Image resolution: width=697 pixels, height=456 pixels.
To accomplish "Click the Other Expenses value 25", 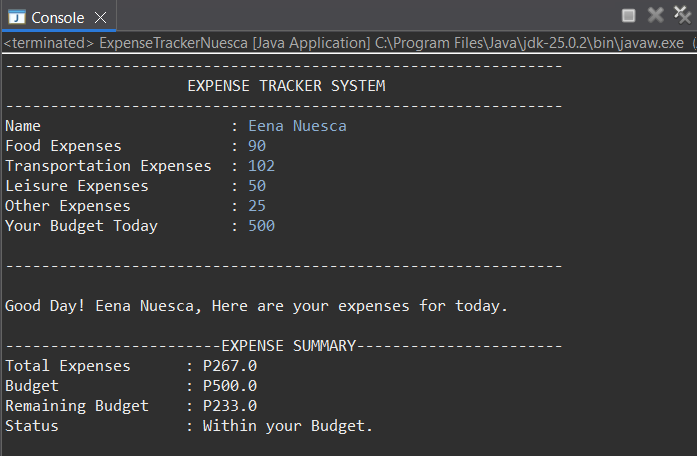I will pos(257,206).
